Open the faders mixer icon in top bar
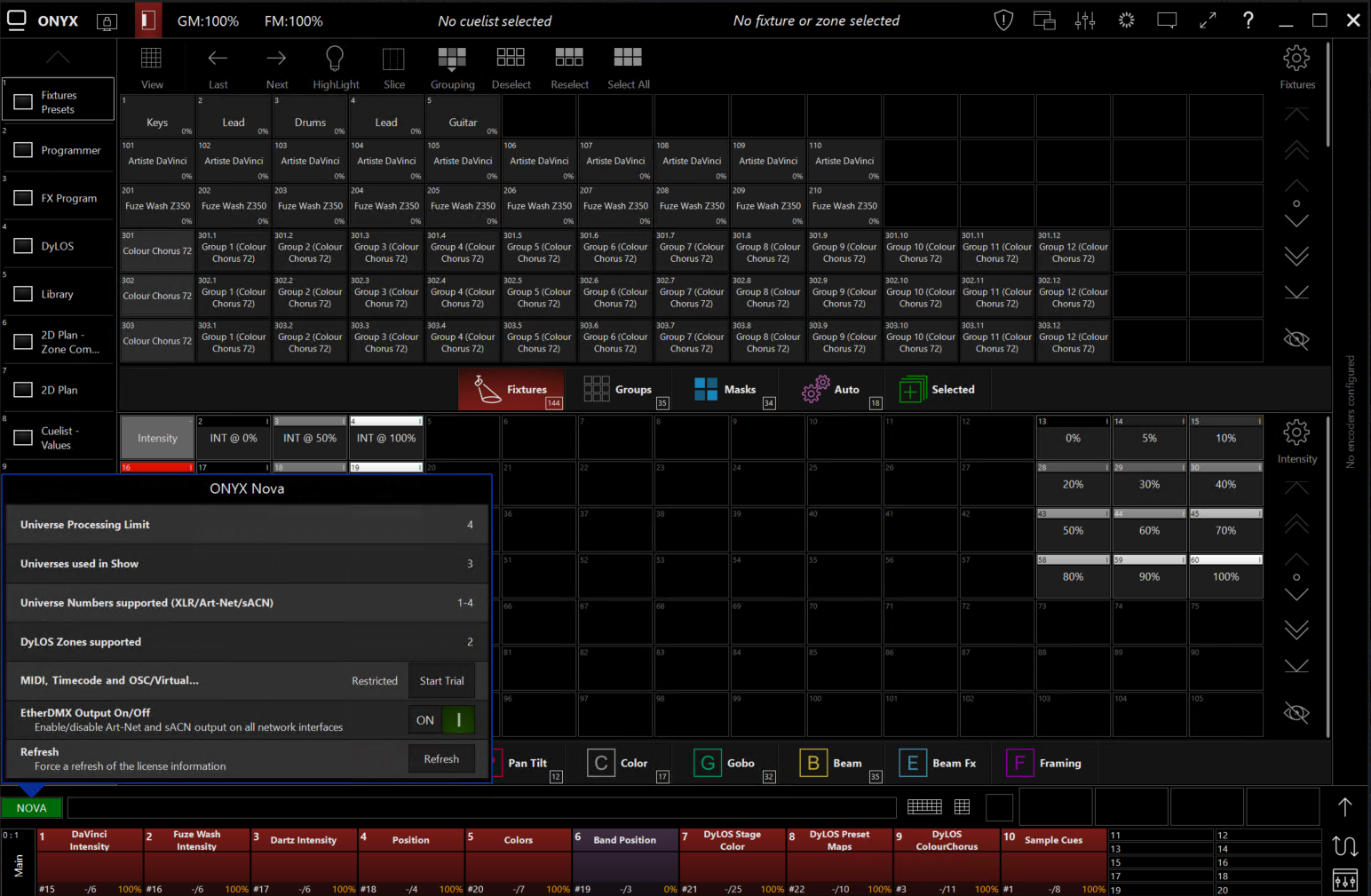The image size is (1371, 896). (x=1085, y=20)
